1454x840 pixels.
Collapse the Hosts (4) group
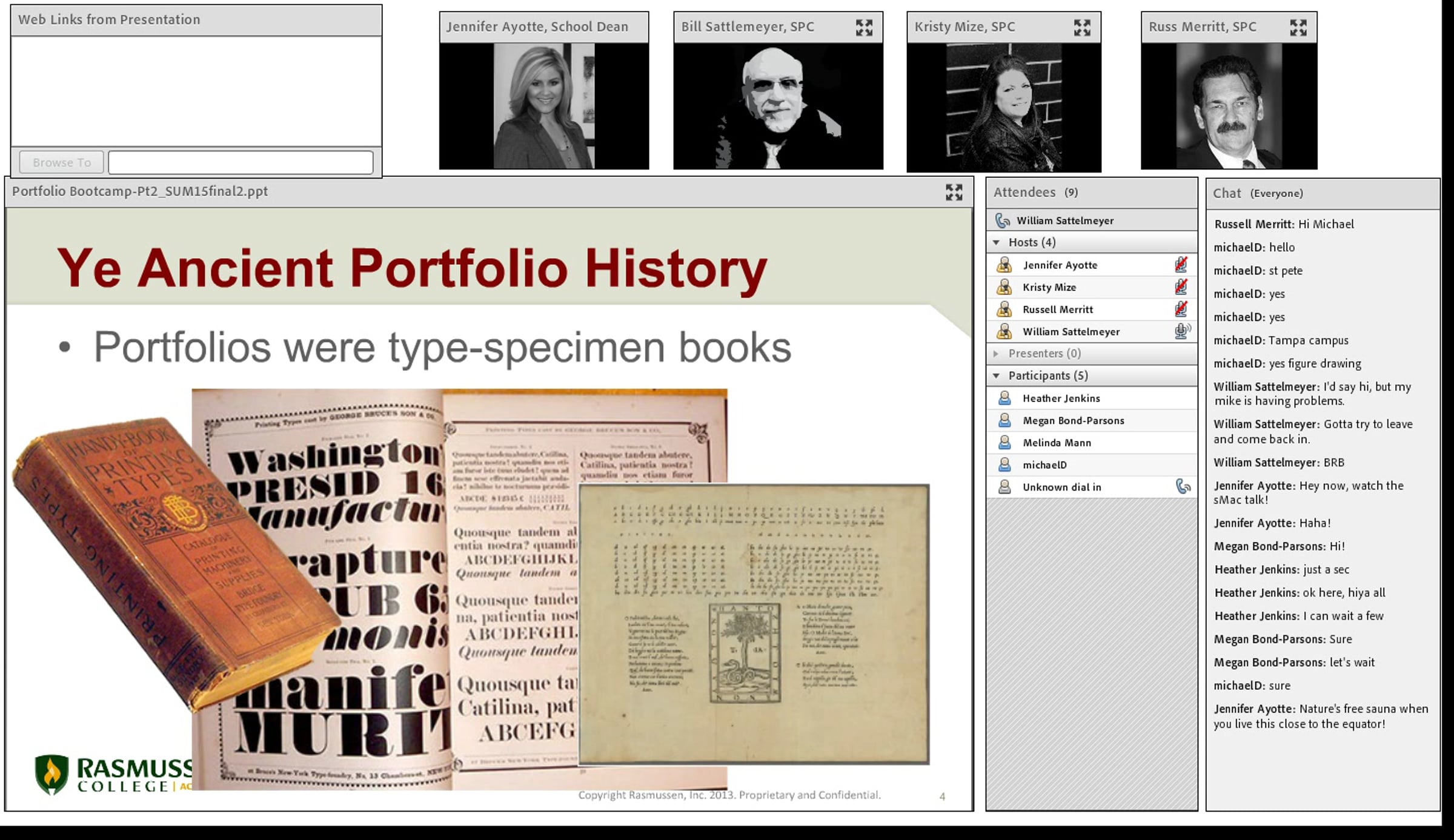997,242
